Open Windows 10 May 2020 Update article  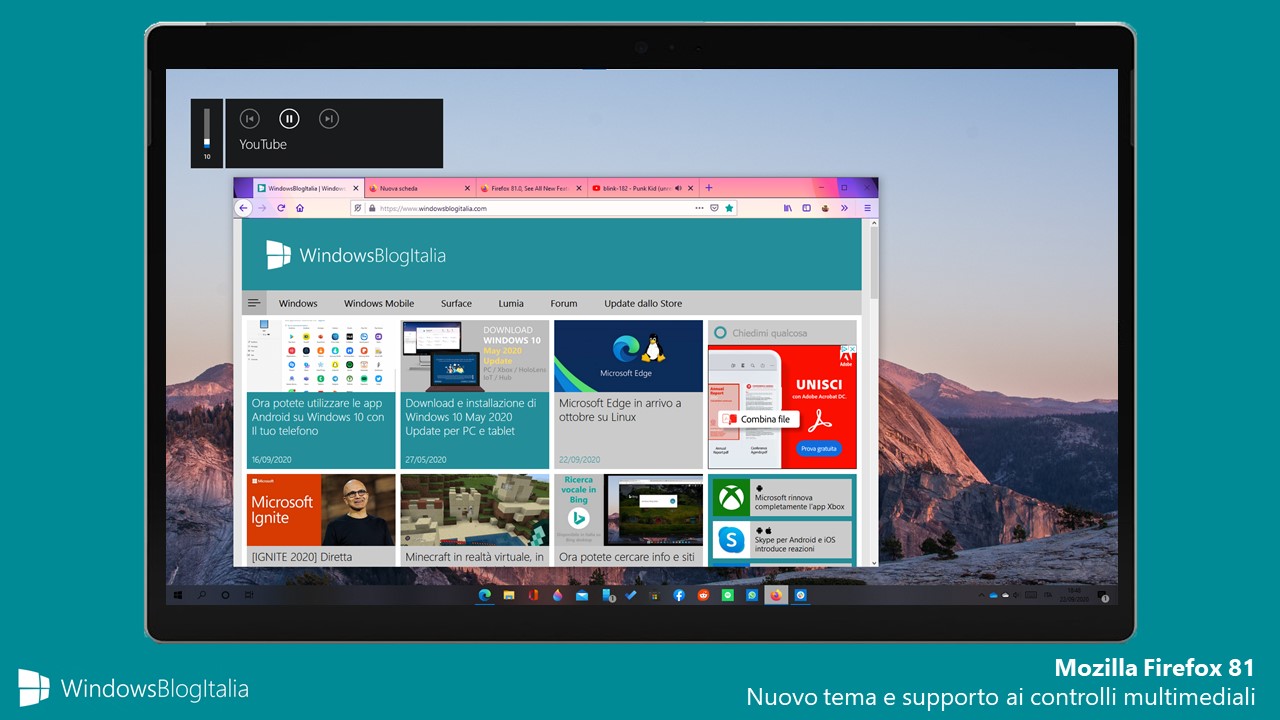point(475,394)
